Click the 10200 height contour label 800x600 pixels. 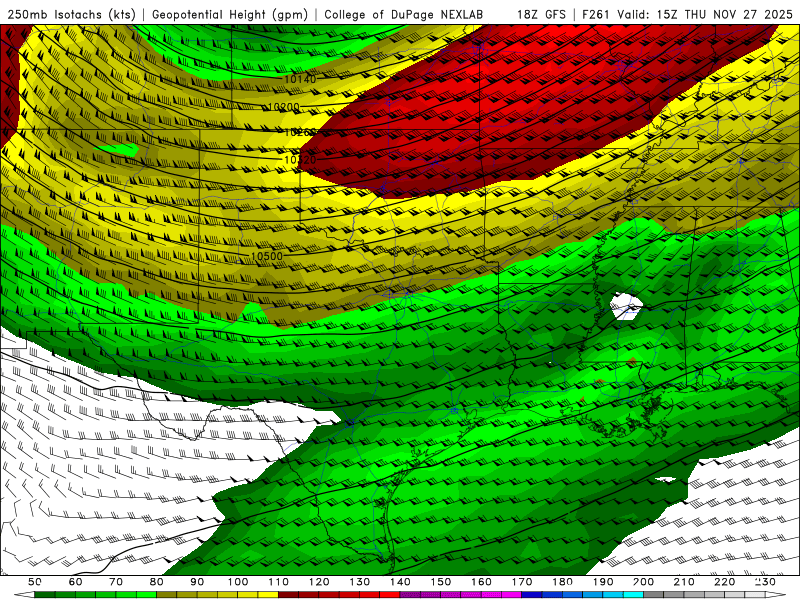click(284, 107)
